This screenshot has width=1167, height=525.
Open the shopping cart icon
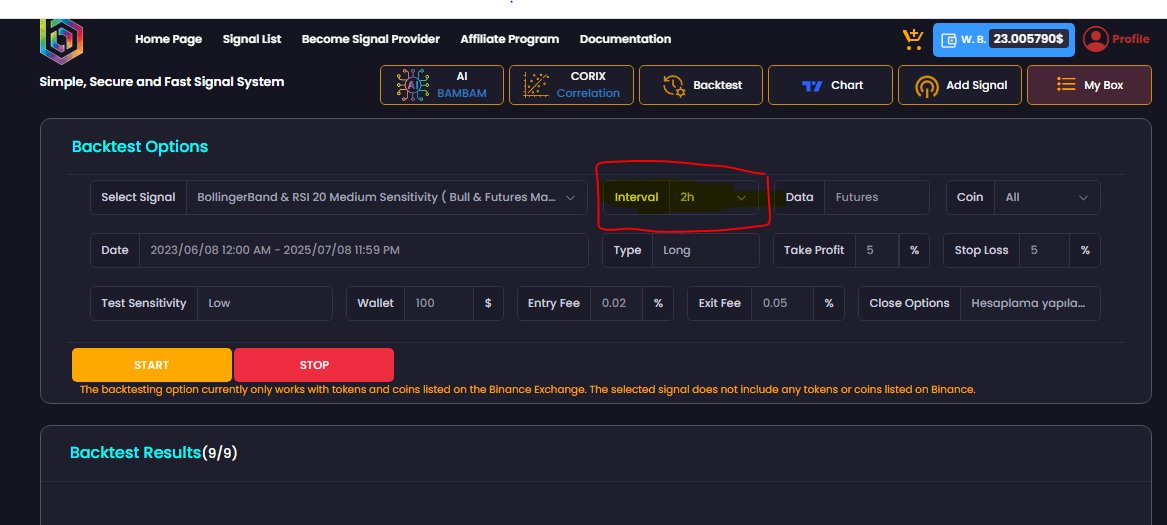point(912,39)
